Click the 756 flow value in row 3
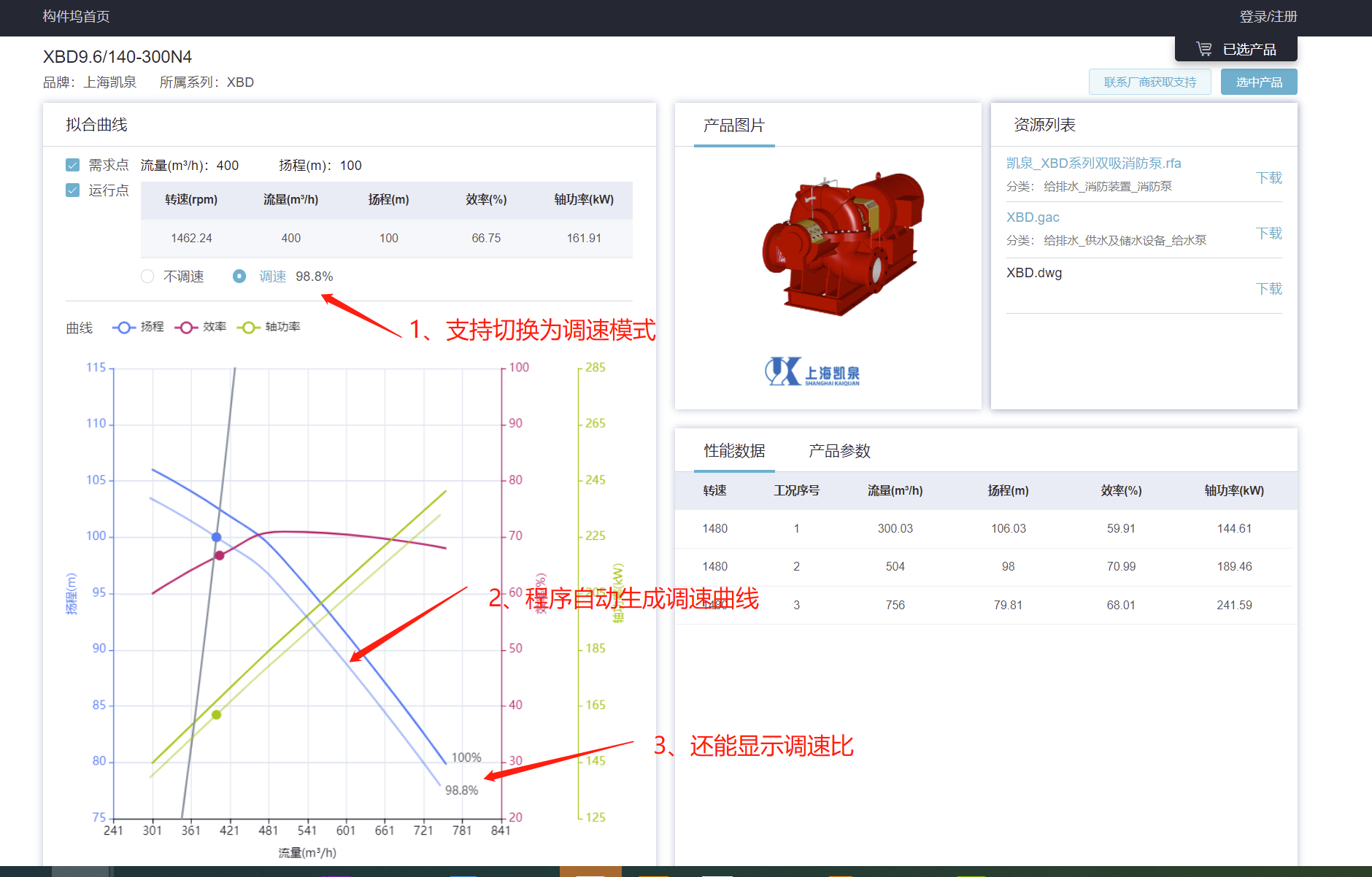Screen dimensions: 1372x877 pos(895,605)
